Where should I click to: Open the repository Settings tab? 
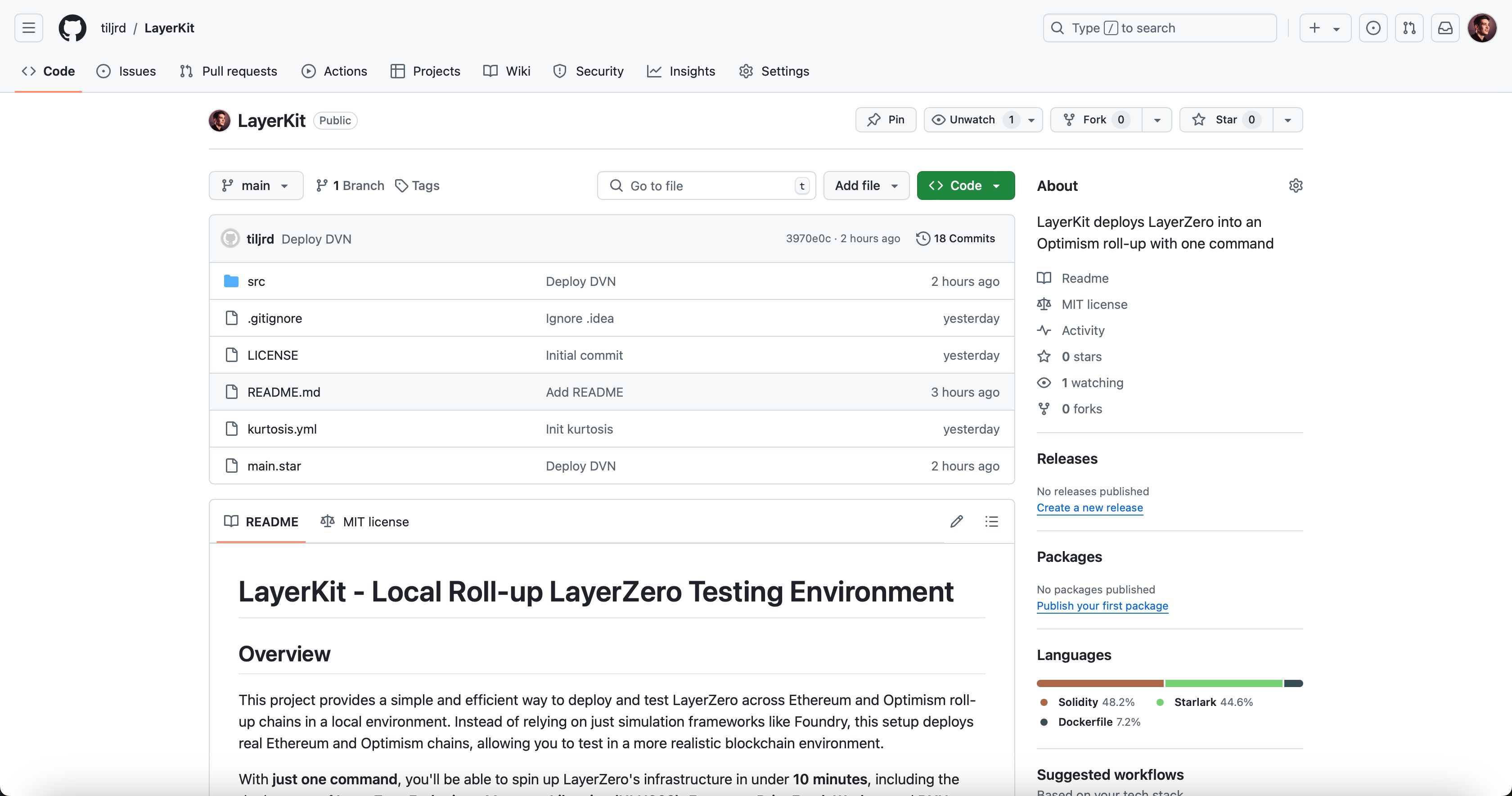pos(774,71)
